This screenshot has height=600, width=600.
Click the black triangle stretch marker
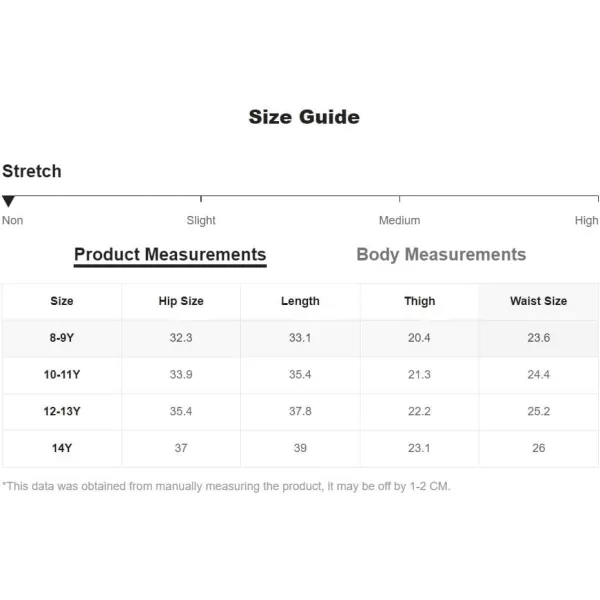[8, 201]
